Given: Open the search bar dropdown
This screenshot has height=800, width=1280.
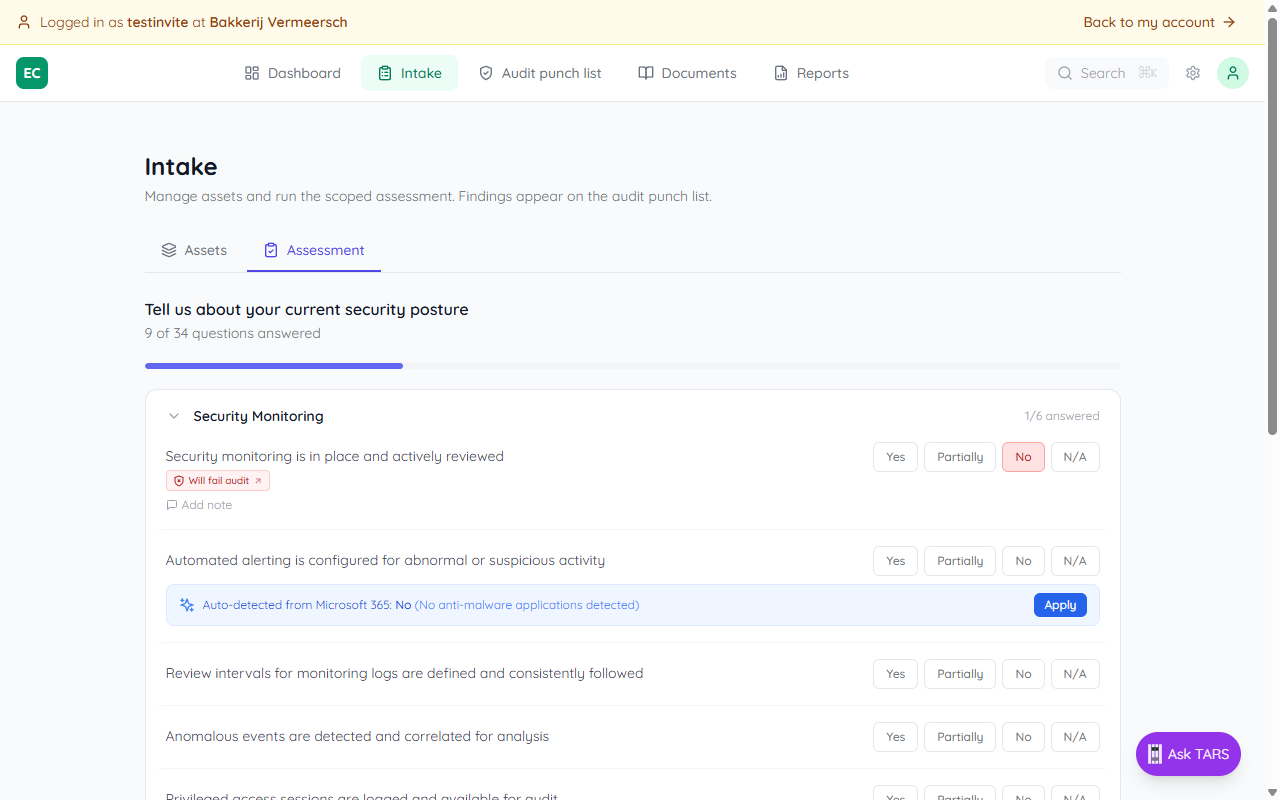Looking at the screenshot, I should click(x=1106, y=72).
